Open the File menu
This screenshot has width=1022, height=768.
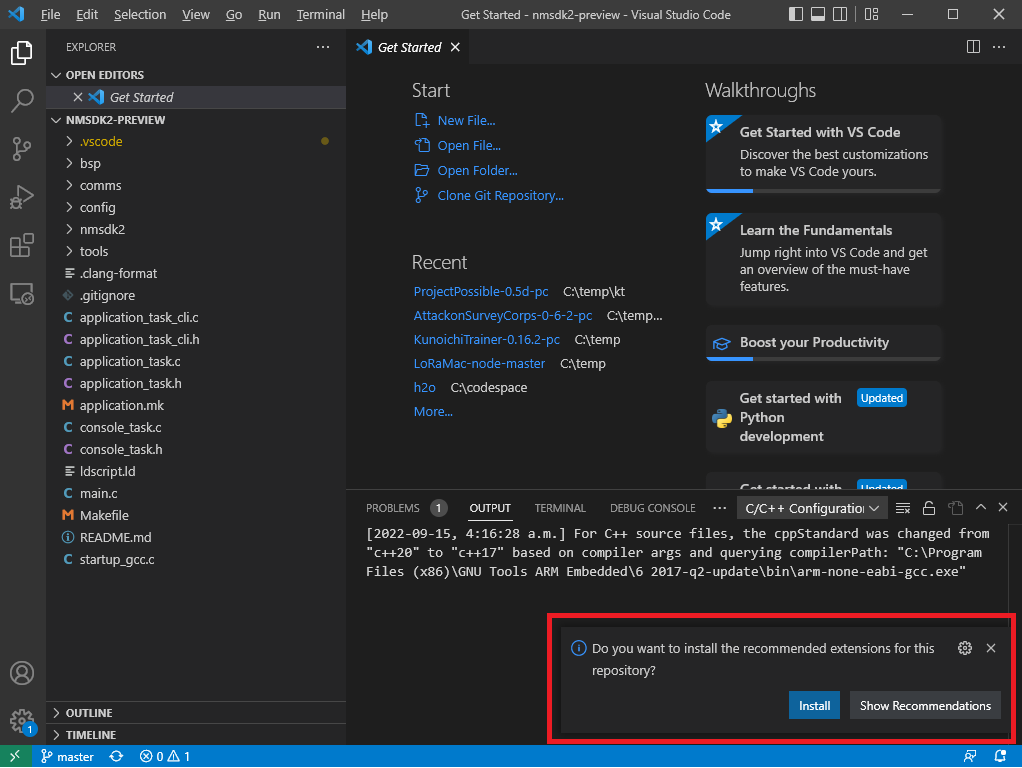[x=50, y=14]
